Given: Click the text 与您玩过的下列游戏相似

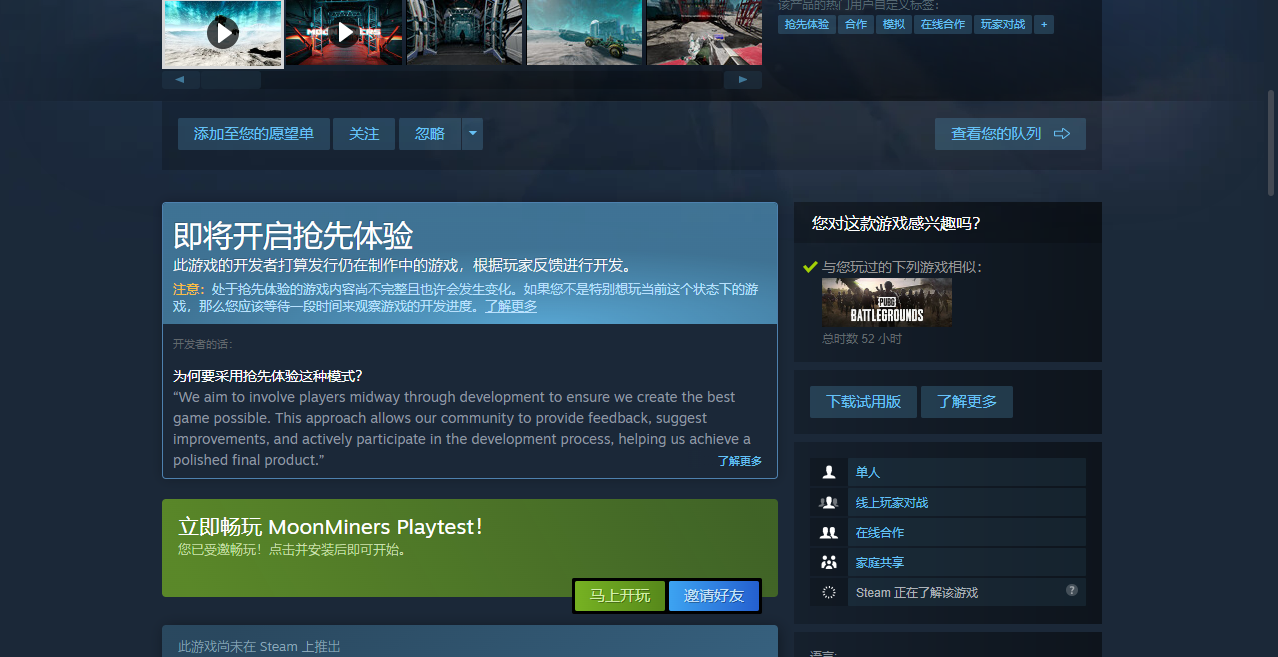Looking at the screenshot, I should [902, 267].
